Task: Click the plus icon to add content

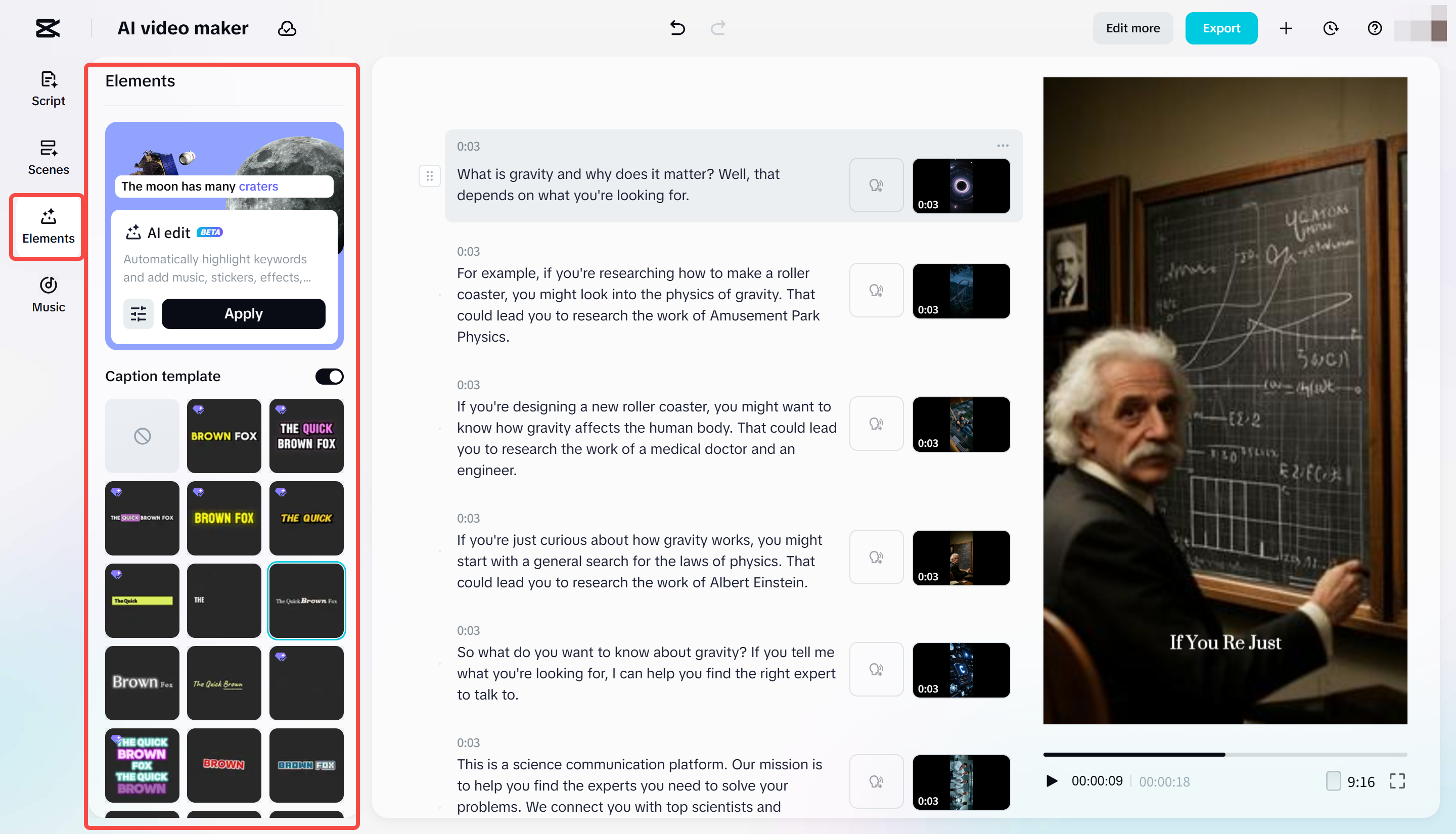Action: point(1286,27)
